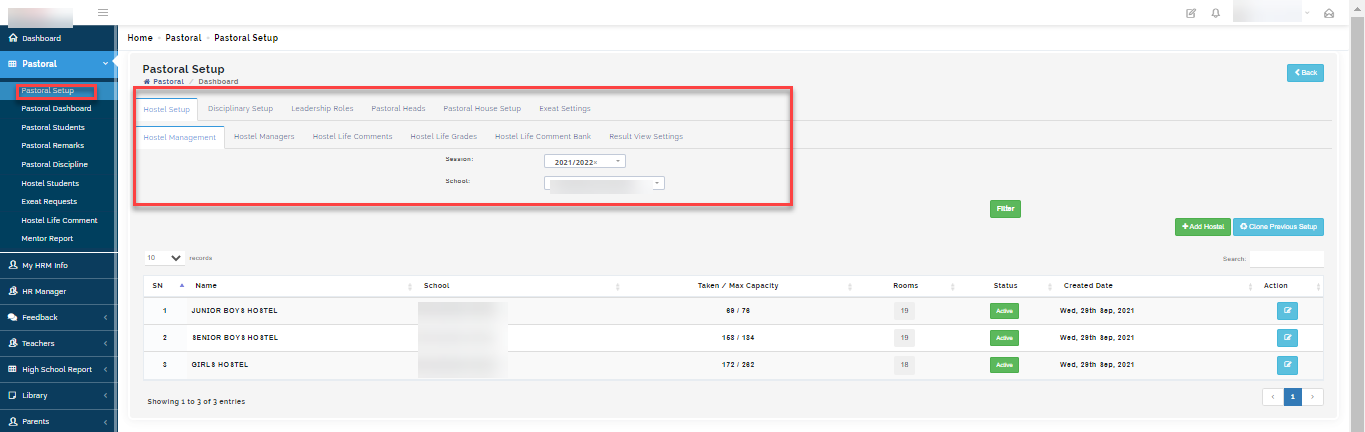The image size is (1365, 432).
Task: Open HR Manager sidebar menu
Action: (59, 291)
